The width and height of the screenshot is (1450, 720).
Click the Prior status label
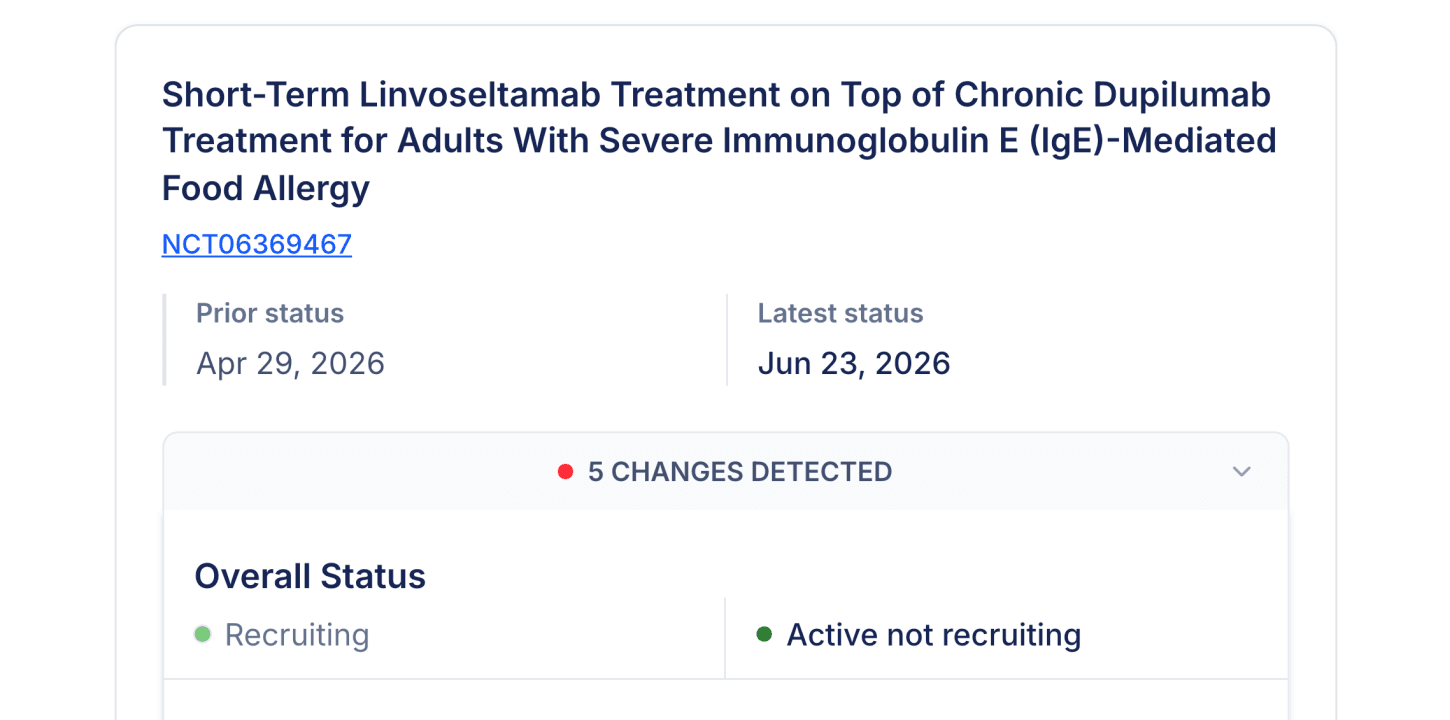click(x=270, y=313)
